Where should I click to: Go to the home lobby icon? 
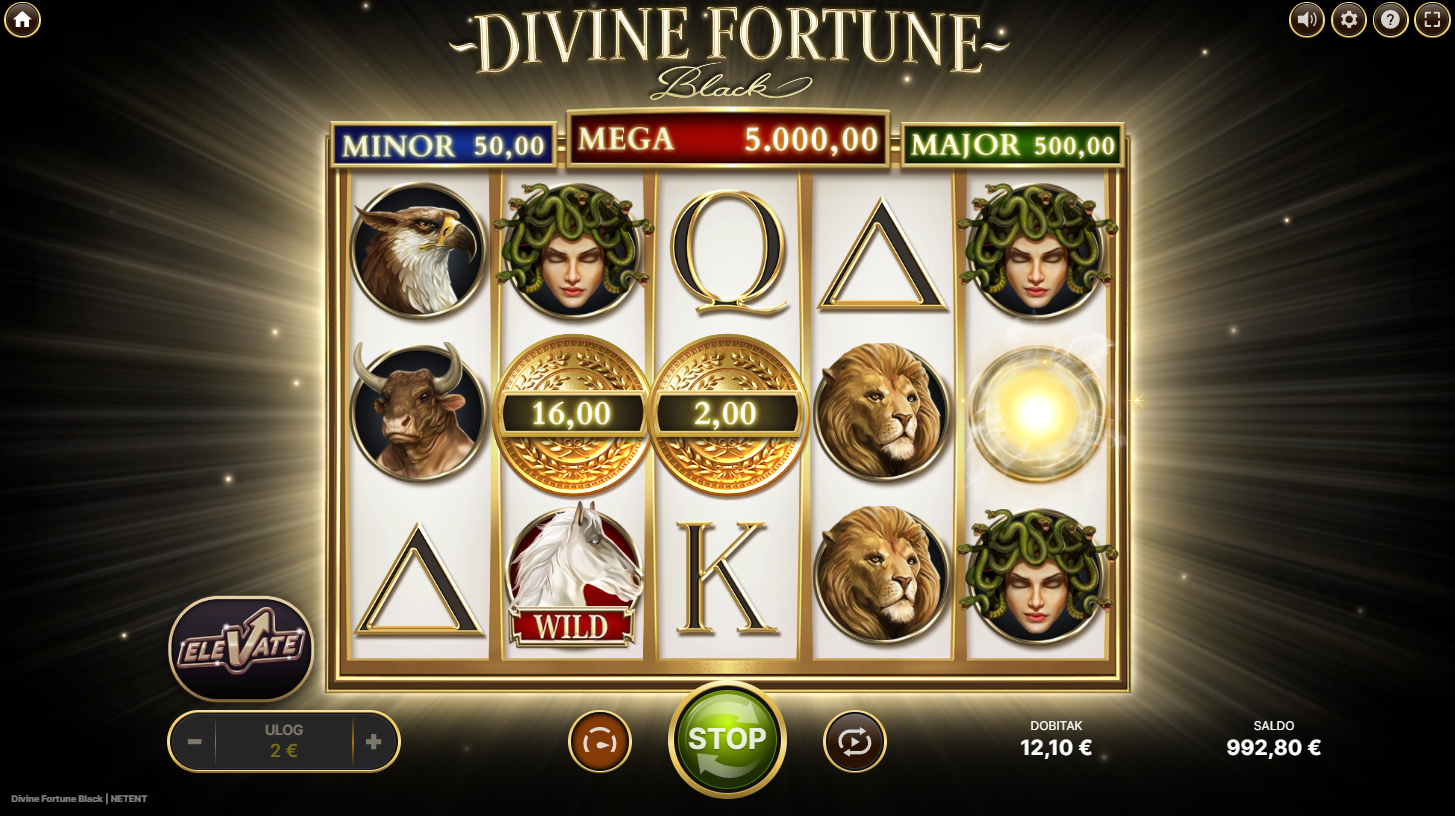22,19
